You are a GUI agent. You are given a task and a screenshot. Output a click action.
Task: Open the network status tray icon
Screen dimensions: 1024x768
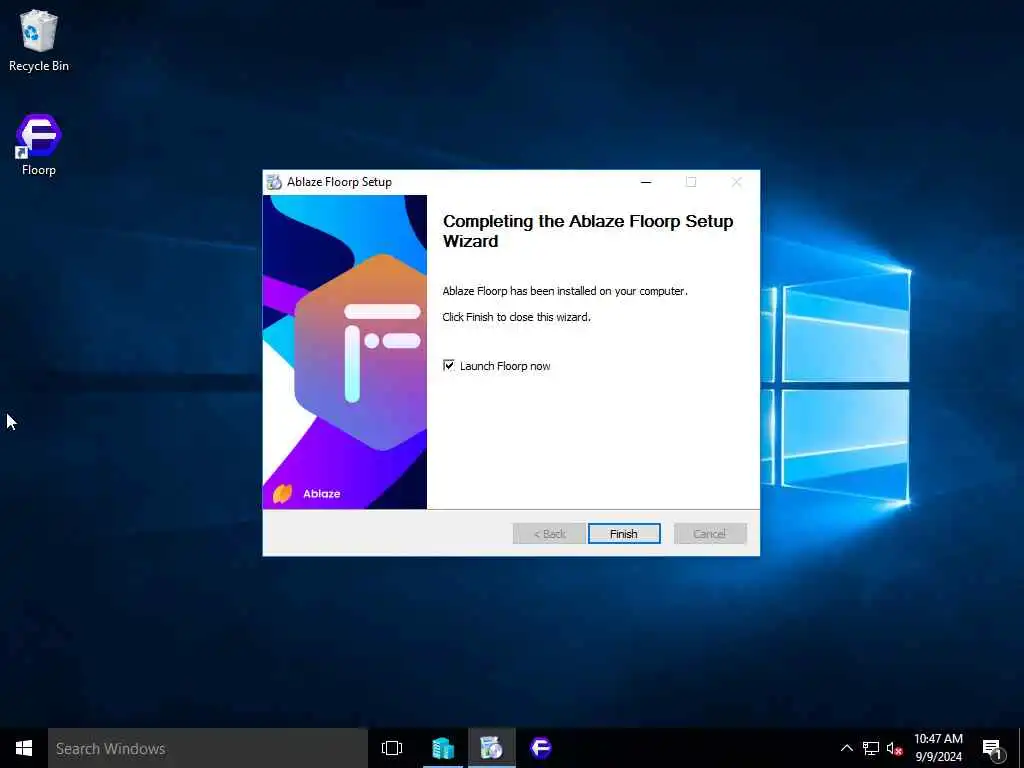[x=871, y=748]
